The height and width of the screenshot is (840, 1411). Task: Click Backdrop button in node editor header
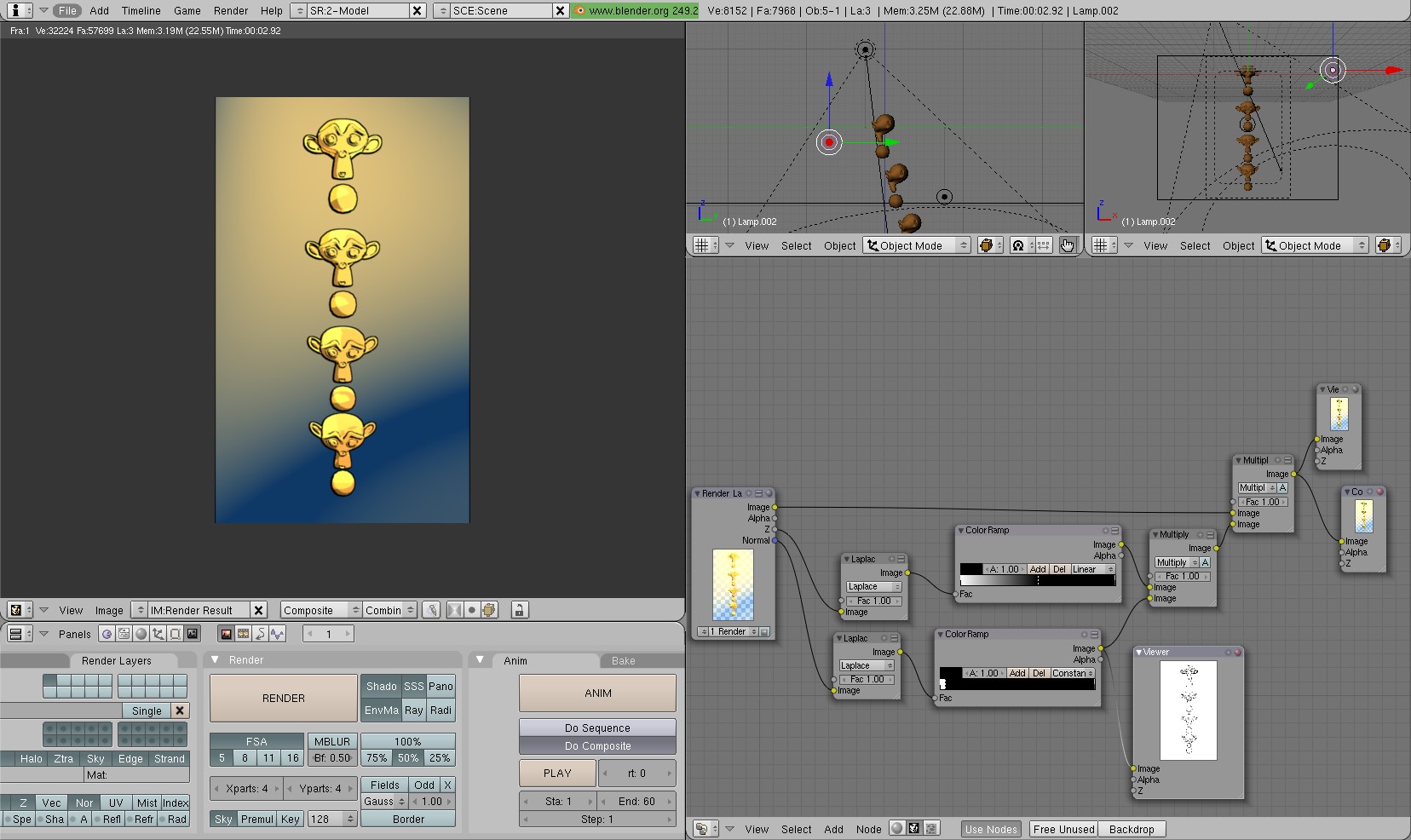(1132, 829)
